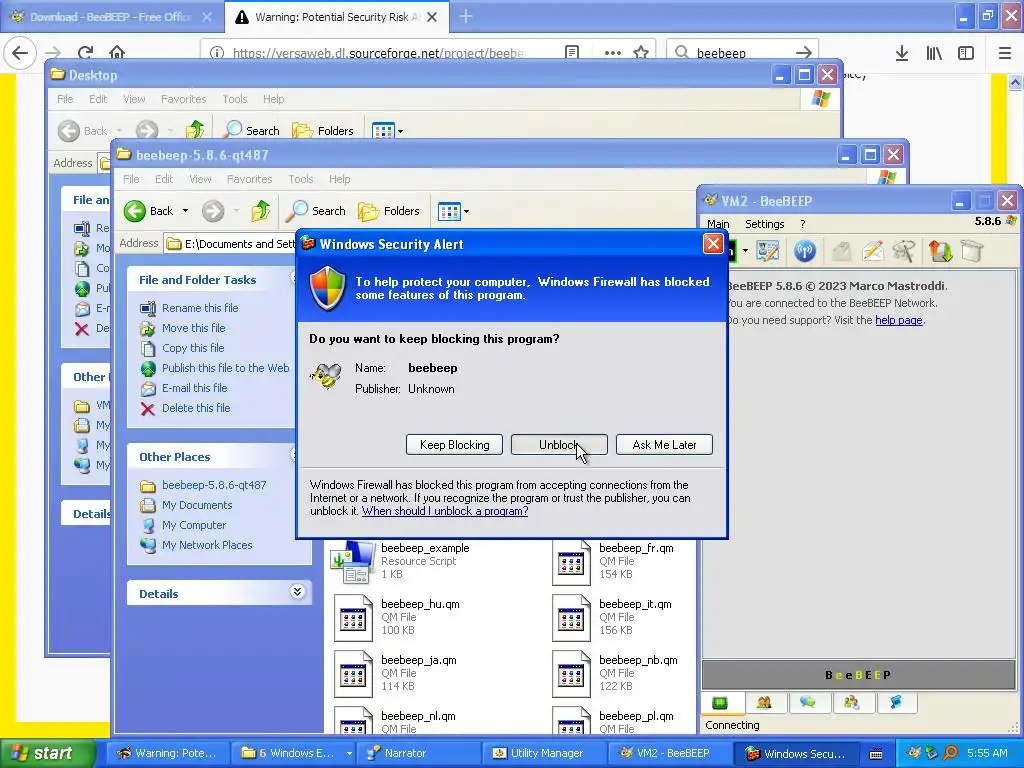
Task: Select the beebeep_example resource script file
Action: click(x=400, y=562)
